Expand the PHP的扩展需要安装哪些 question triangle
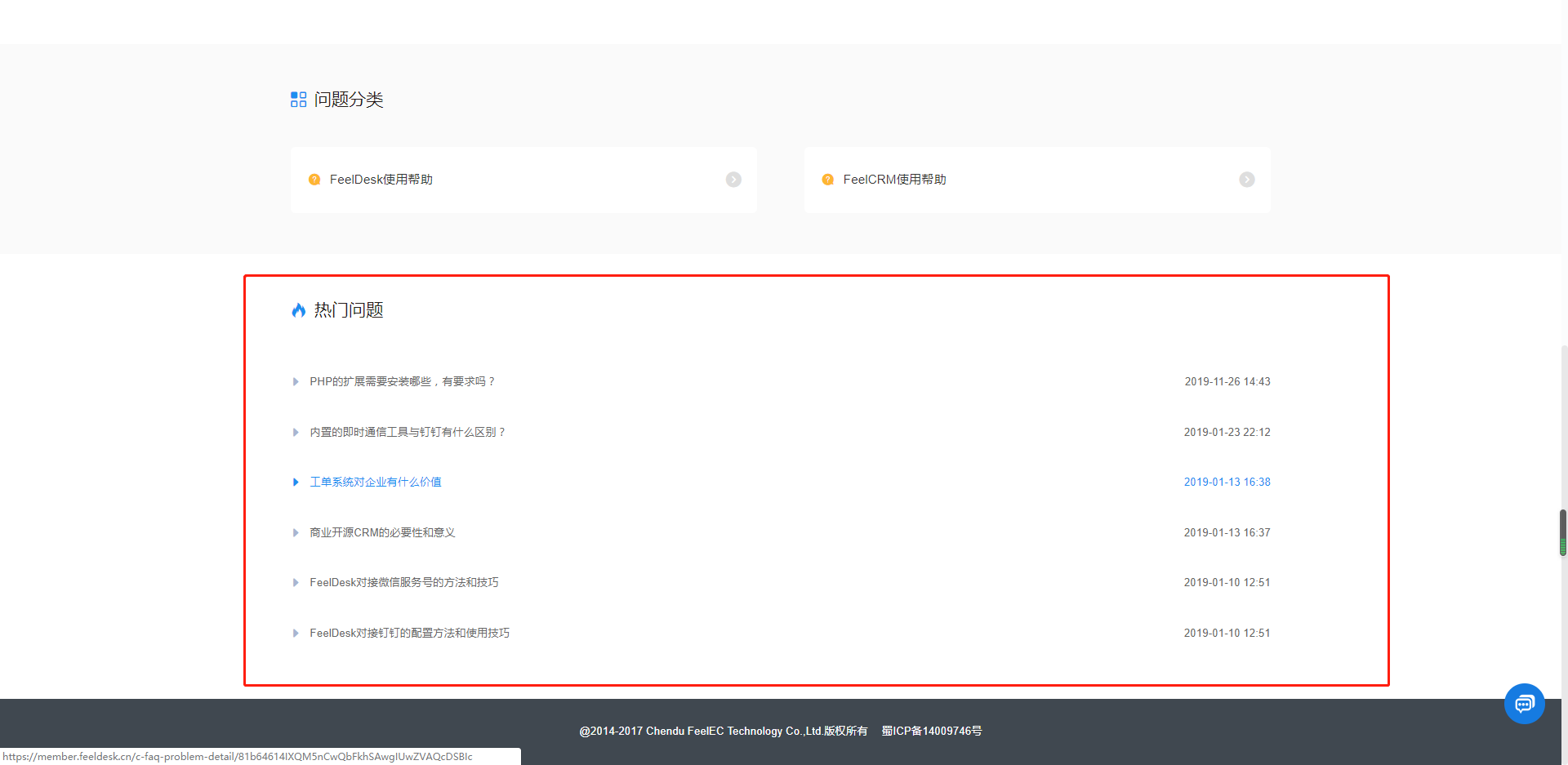 [296, 381]
